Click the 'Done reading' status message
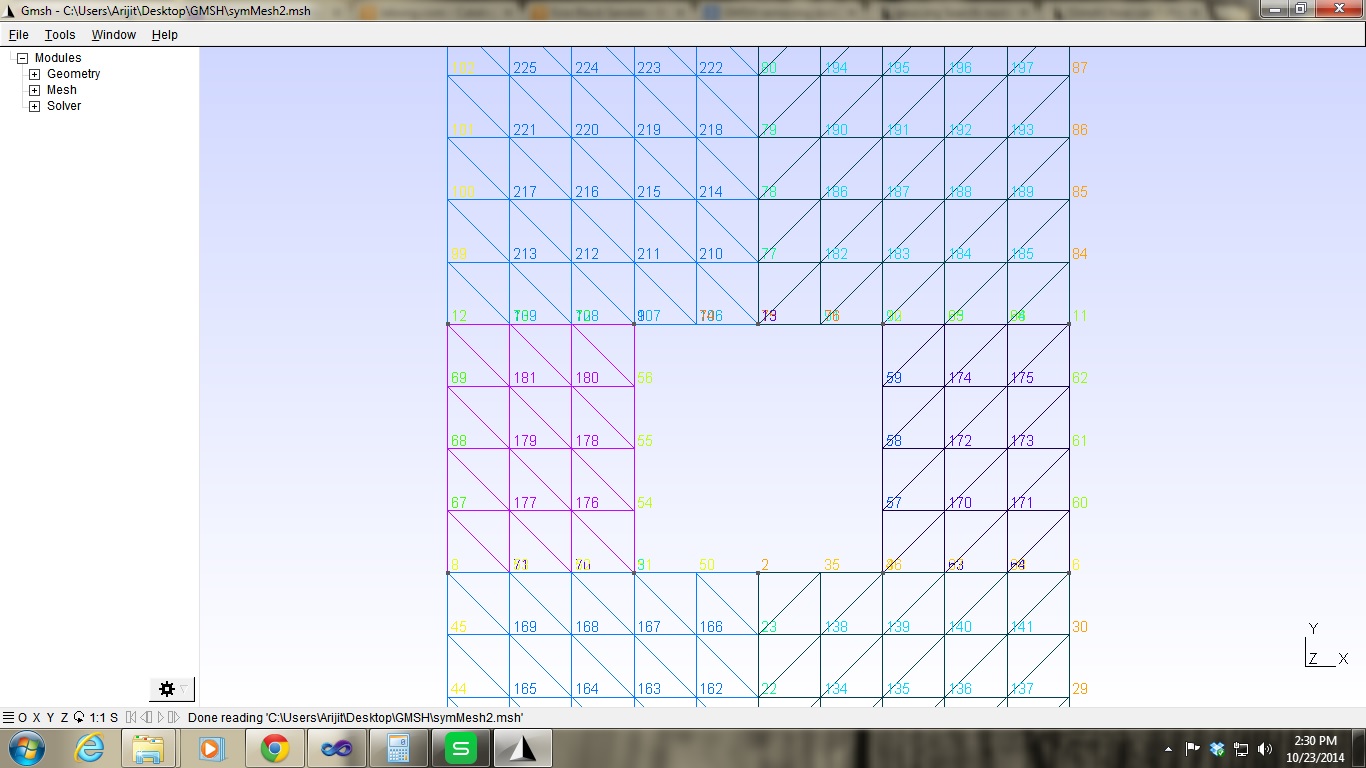The width and height of the screenshot is (1366, 768). [355, 717]
